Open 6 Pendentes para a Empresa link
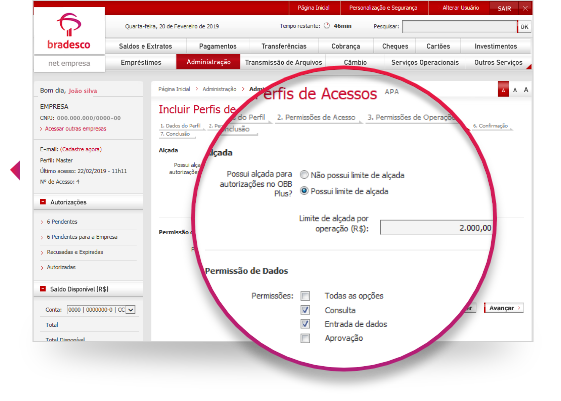Viewport: 561px width, 401px height. click(x=82, y=237)
